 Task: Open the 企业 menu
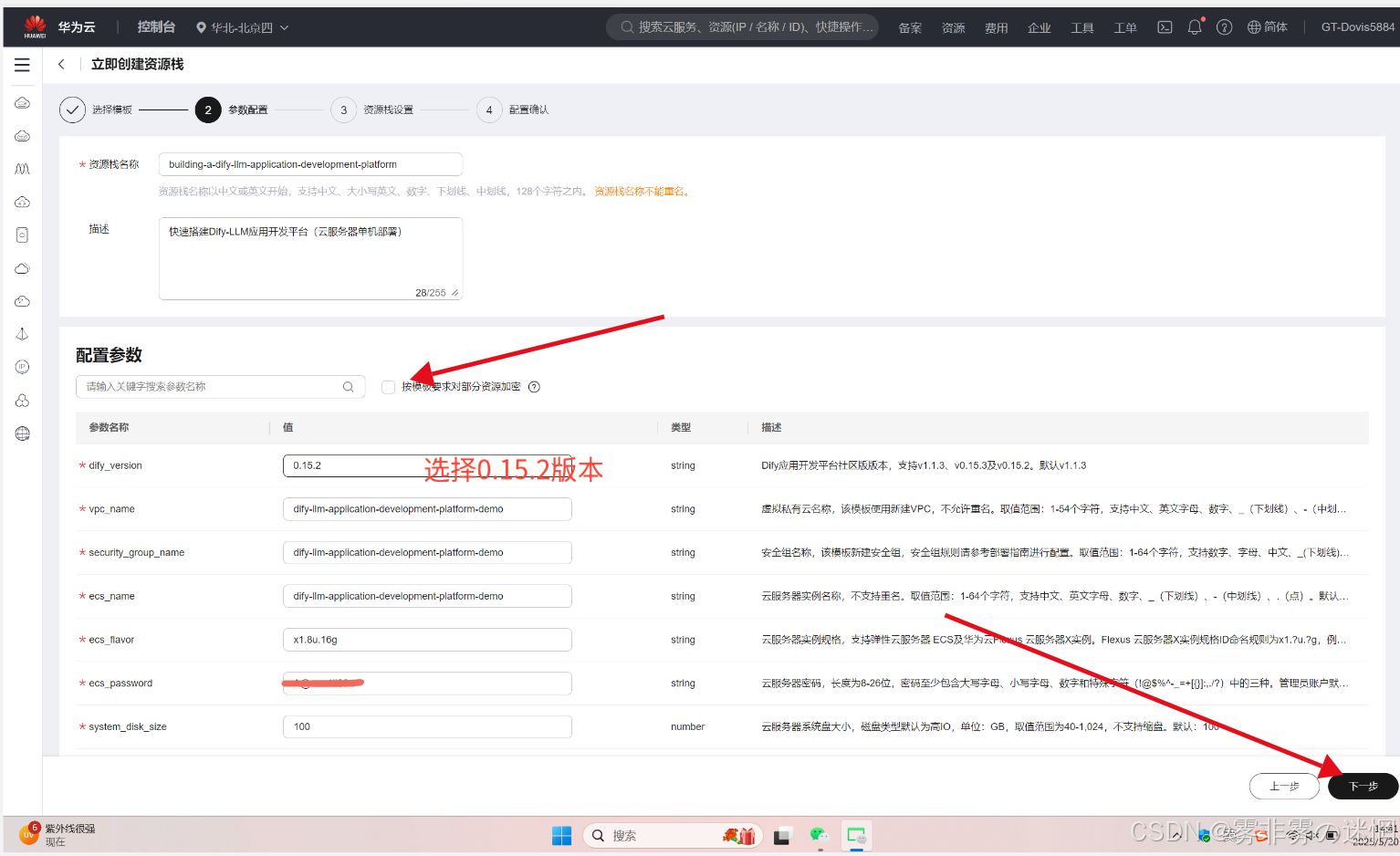(1040, 27)
